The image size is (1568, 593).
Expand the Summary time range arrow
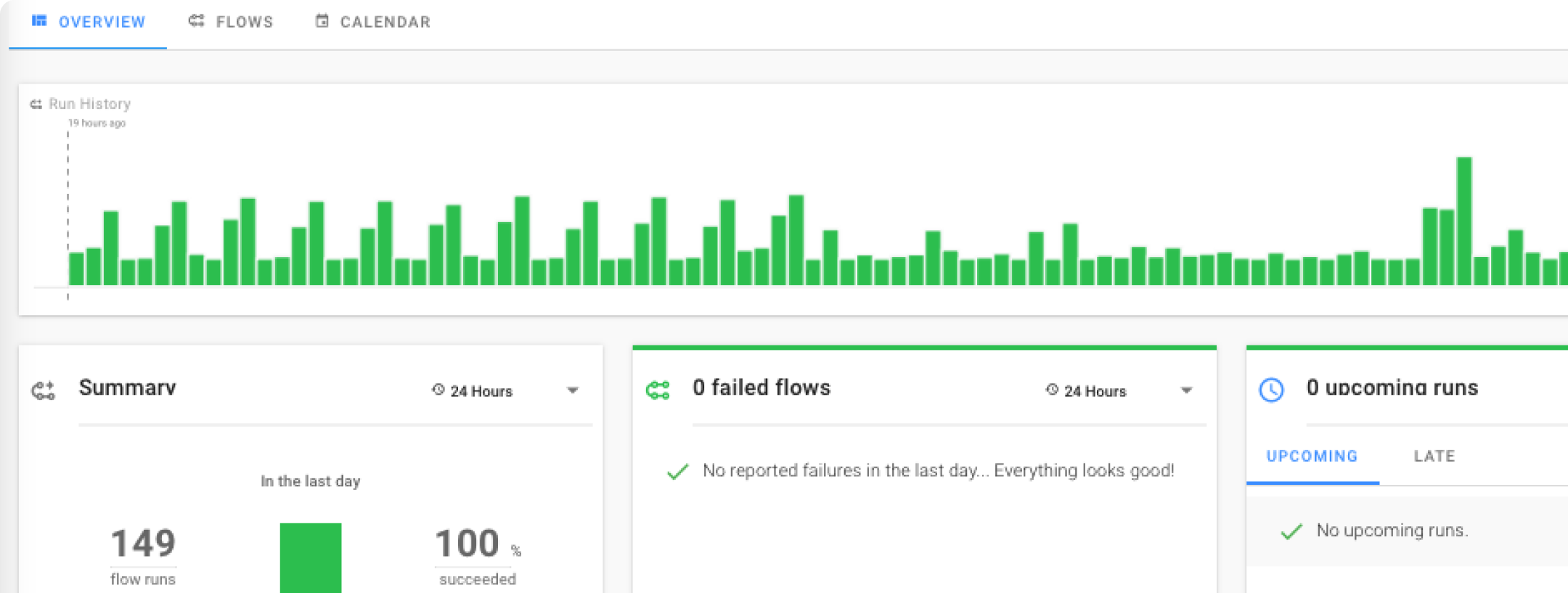pos(573,390)
